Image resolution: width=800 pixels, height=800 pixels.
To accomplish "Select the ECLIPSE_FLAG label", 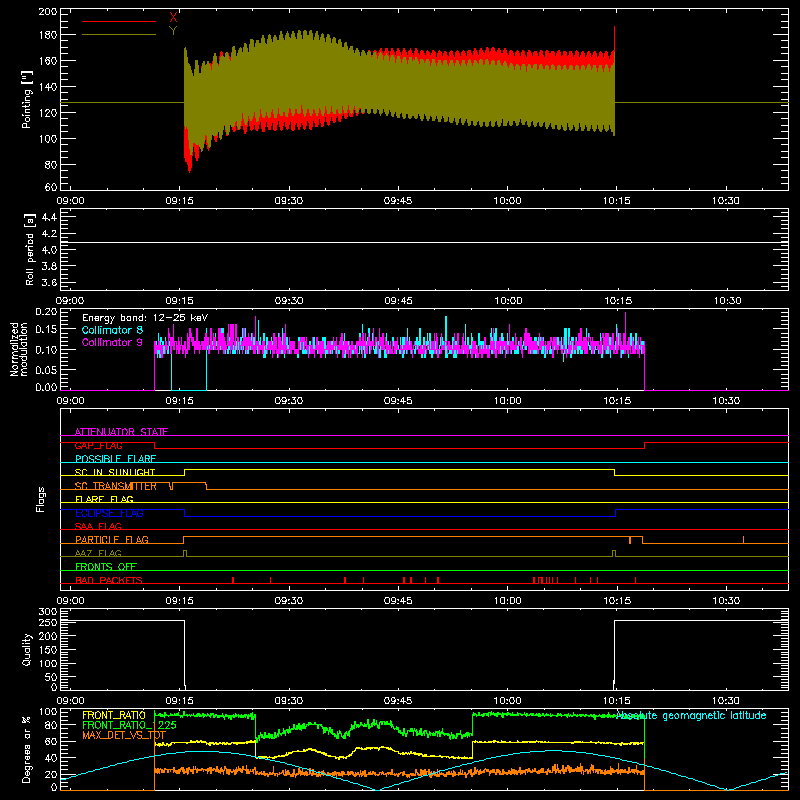I will 109,513.
